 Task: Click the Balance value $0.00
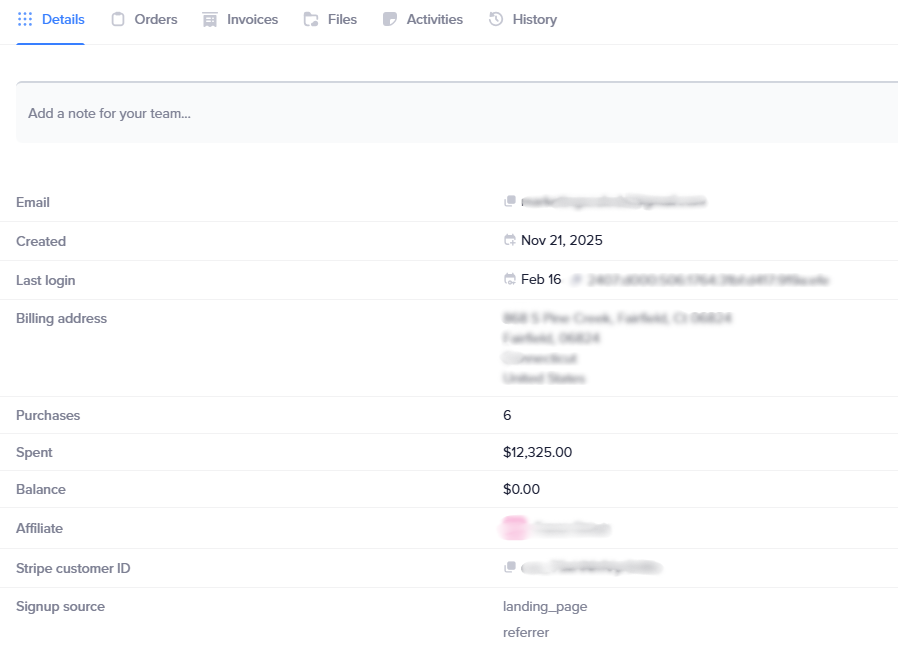[521, 490]
